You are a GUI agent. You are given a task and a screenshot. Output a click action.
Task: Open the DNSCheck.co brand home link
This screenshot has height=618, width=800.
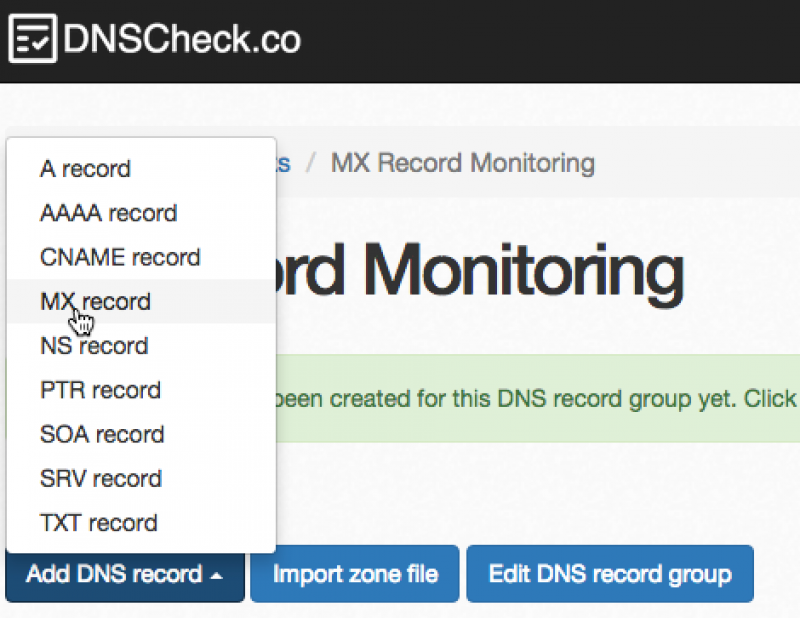click(180, 40)
